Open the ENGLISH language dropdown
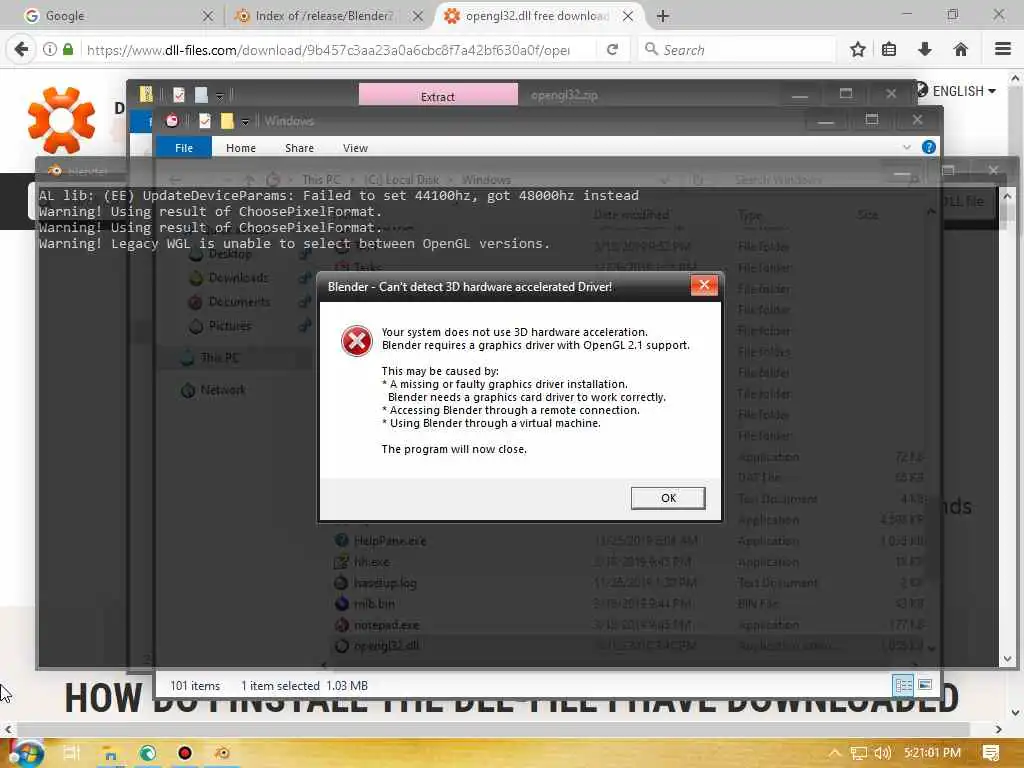 (963, 91)
